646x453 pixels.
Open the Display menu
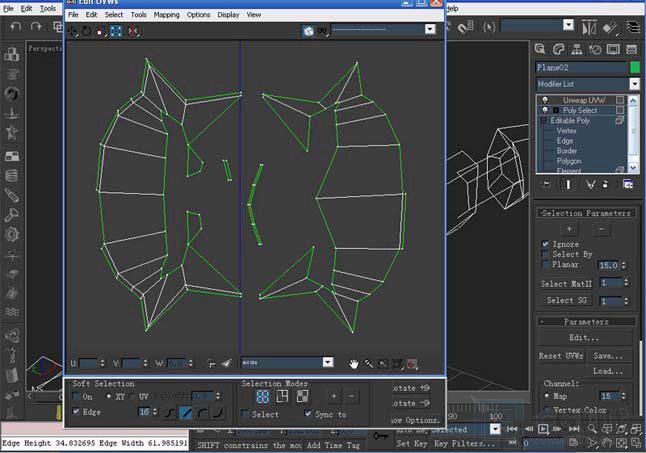(228, 14)
